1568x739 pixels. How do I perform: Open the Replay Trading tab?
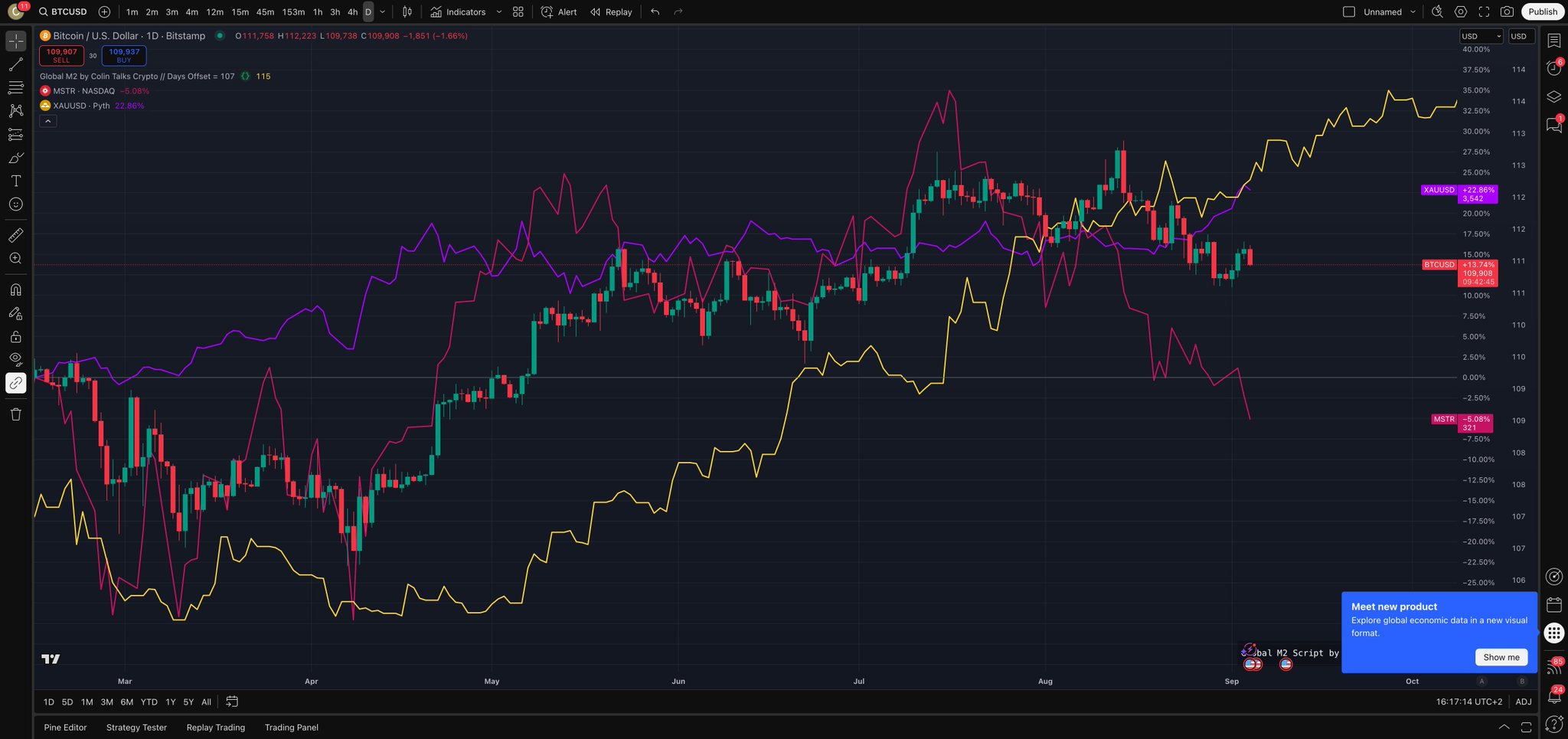click(216, 728)
